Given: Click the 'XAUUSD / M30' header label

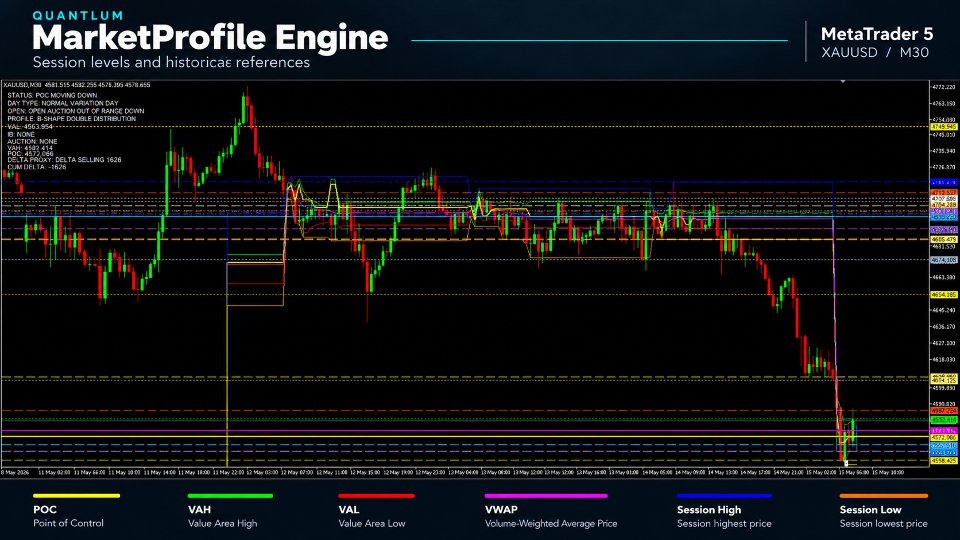Looking at the screenshot, I should [x=875, y=53].
